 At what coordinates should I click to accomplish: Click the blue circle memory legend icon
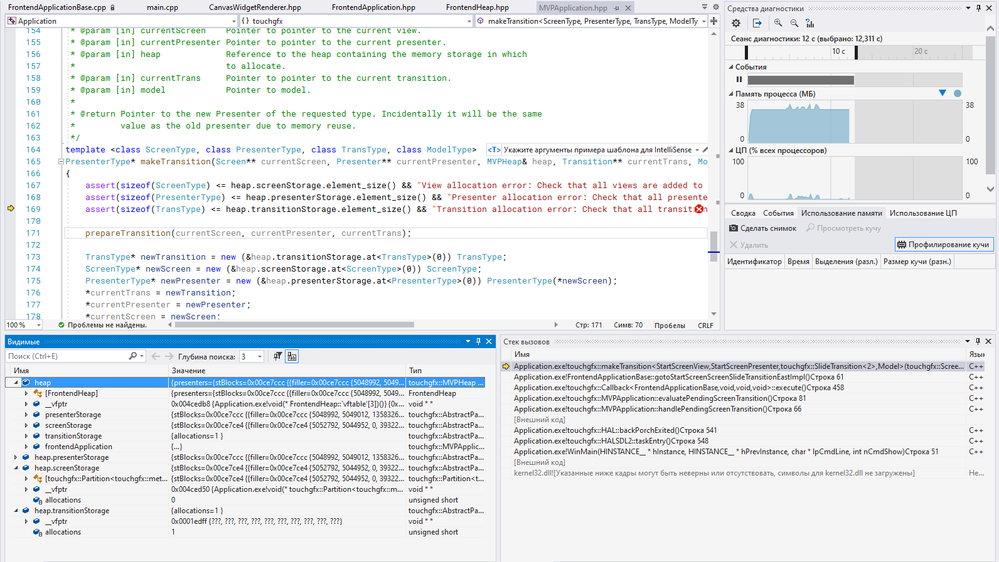(x=957, y=94)
